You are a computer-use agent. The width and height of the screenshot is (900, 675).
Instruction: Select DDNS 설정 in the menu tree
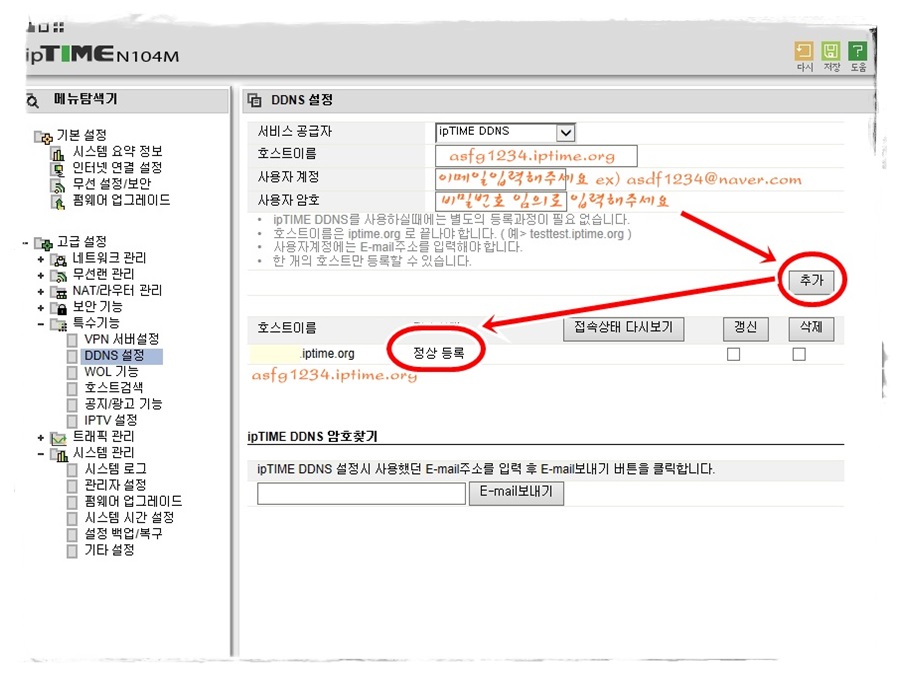[114, 356]
